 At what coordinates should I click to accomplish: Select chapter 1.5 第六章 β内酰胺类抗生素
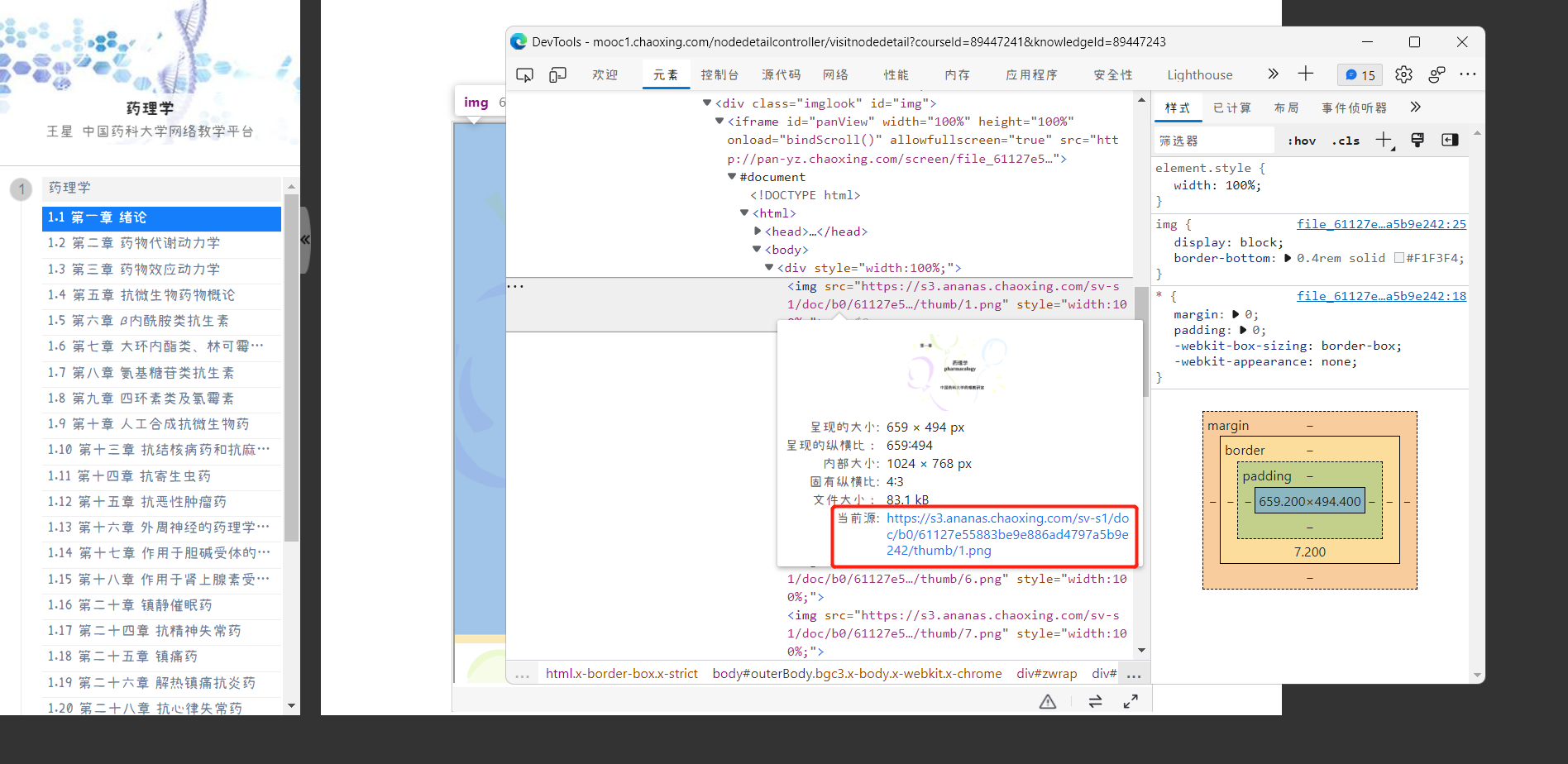point(161,321)
